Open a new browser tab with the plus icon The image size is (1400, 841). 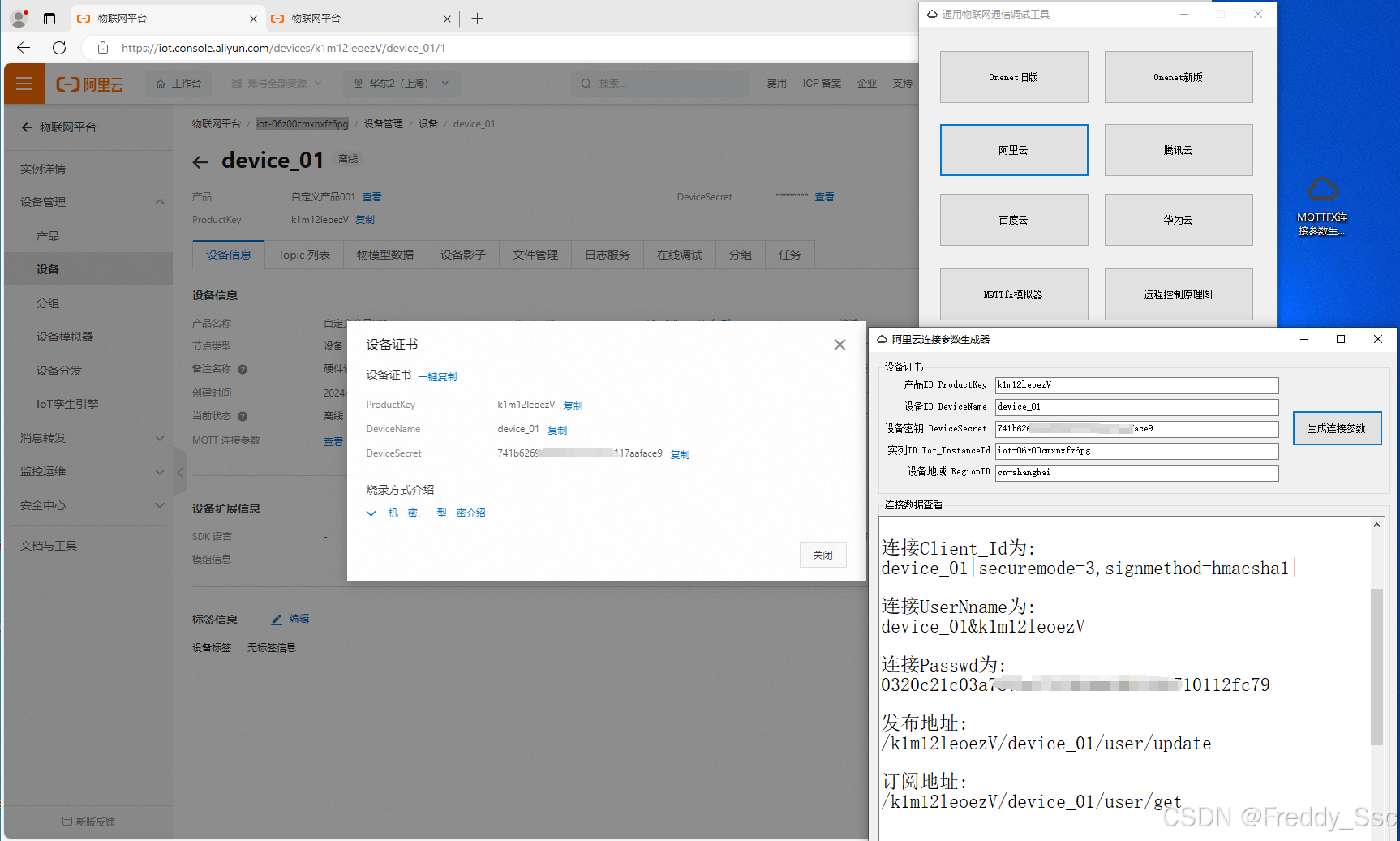477,19
